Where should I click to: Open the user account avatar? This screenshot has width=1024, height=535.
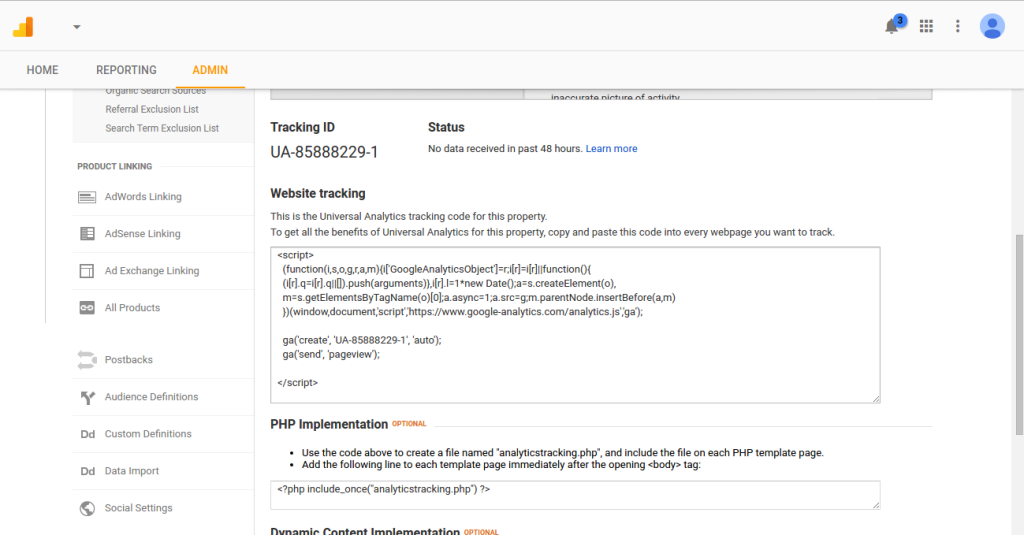click(991, 26)
